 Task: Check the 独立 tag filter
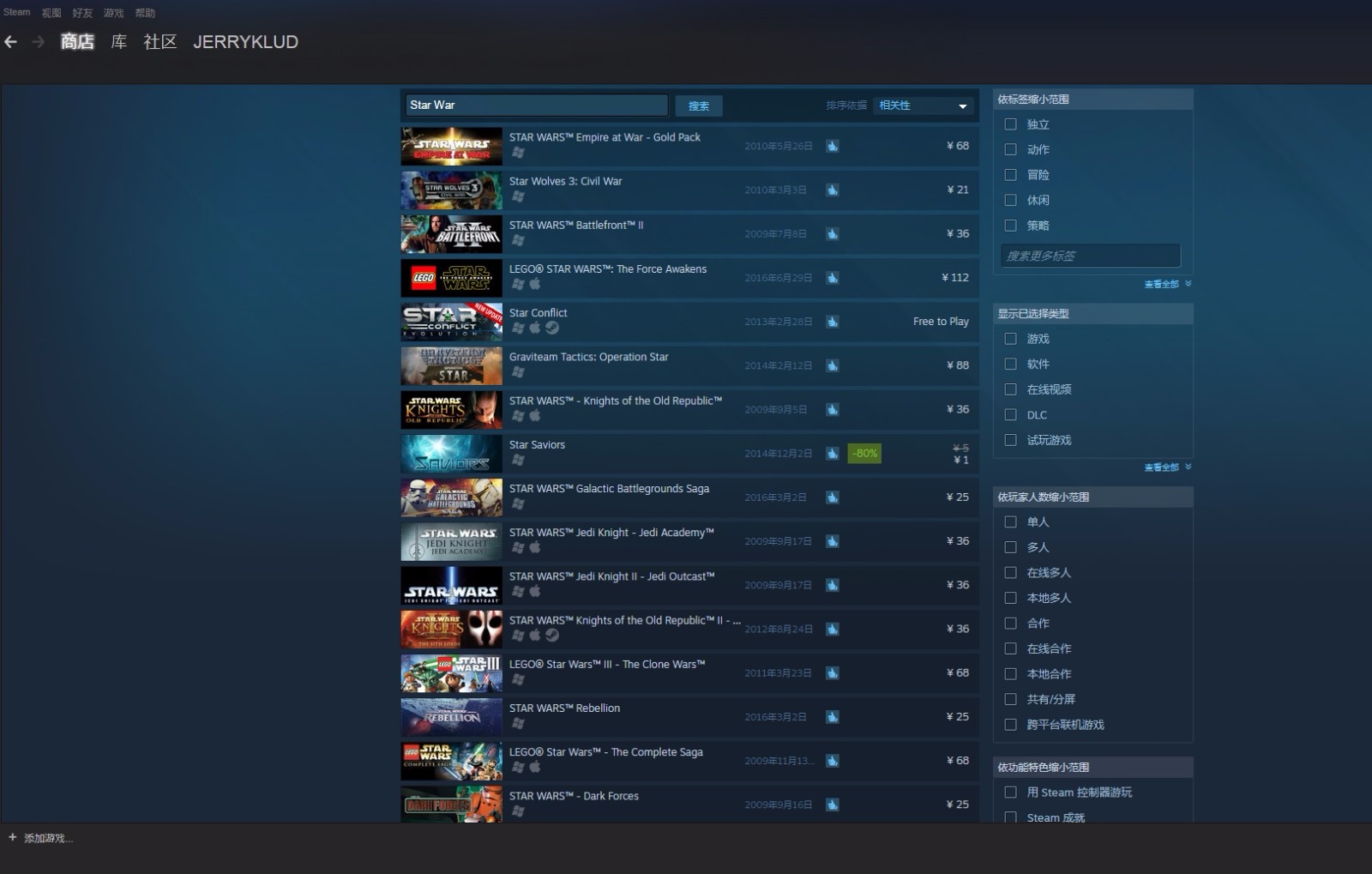[x=1011, y=124]
